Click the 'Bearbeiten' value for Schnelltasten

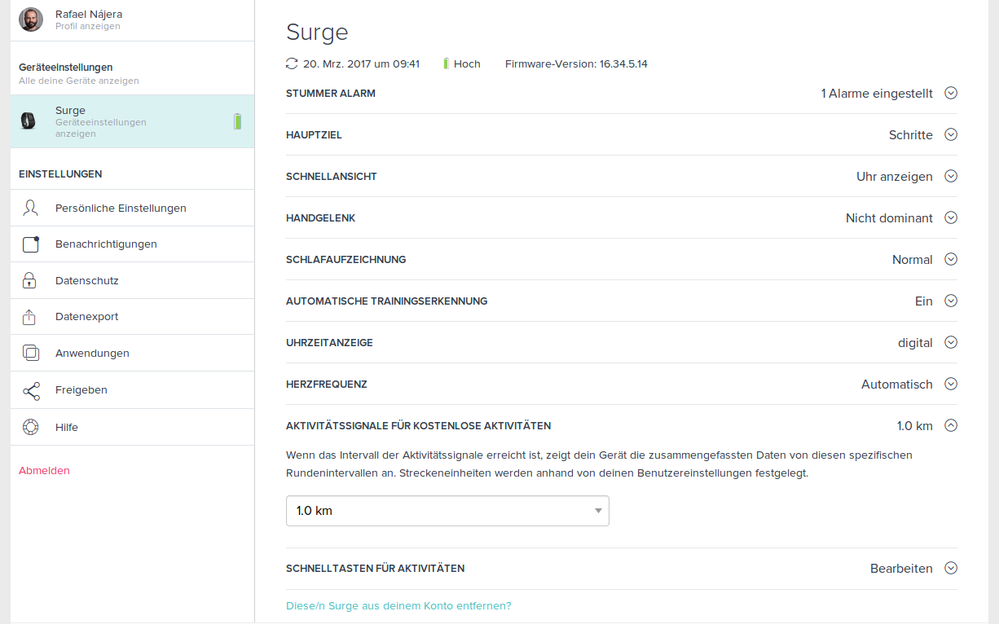[x=901, y=569]
